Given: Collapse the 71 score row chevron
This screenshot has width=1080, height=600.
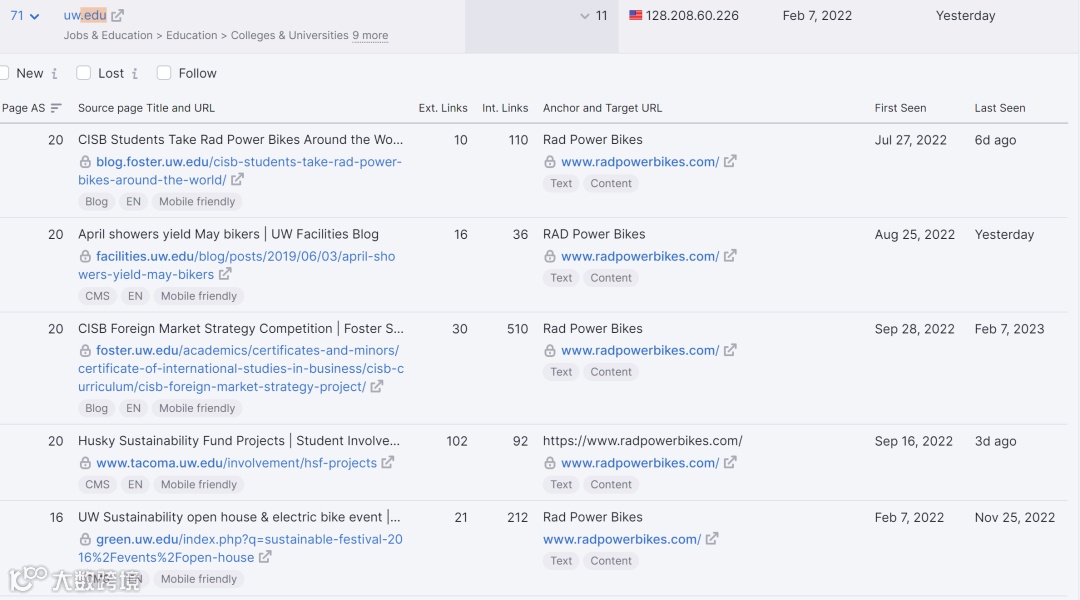Looking at the screenshot, I should pos(35,16).
